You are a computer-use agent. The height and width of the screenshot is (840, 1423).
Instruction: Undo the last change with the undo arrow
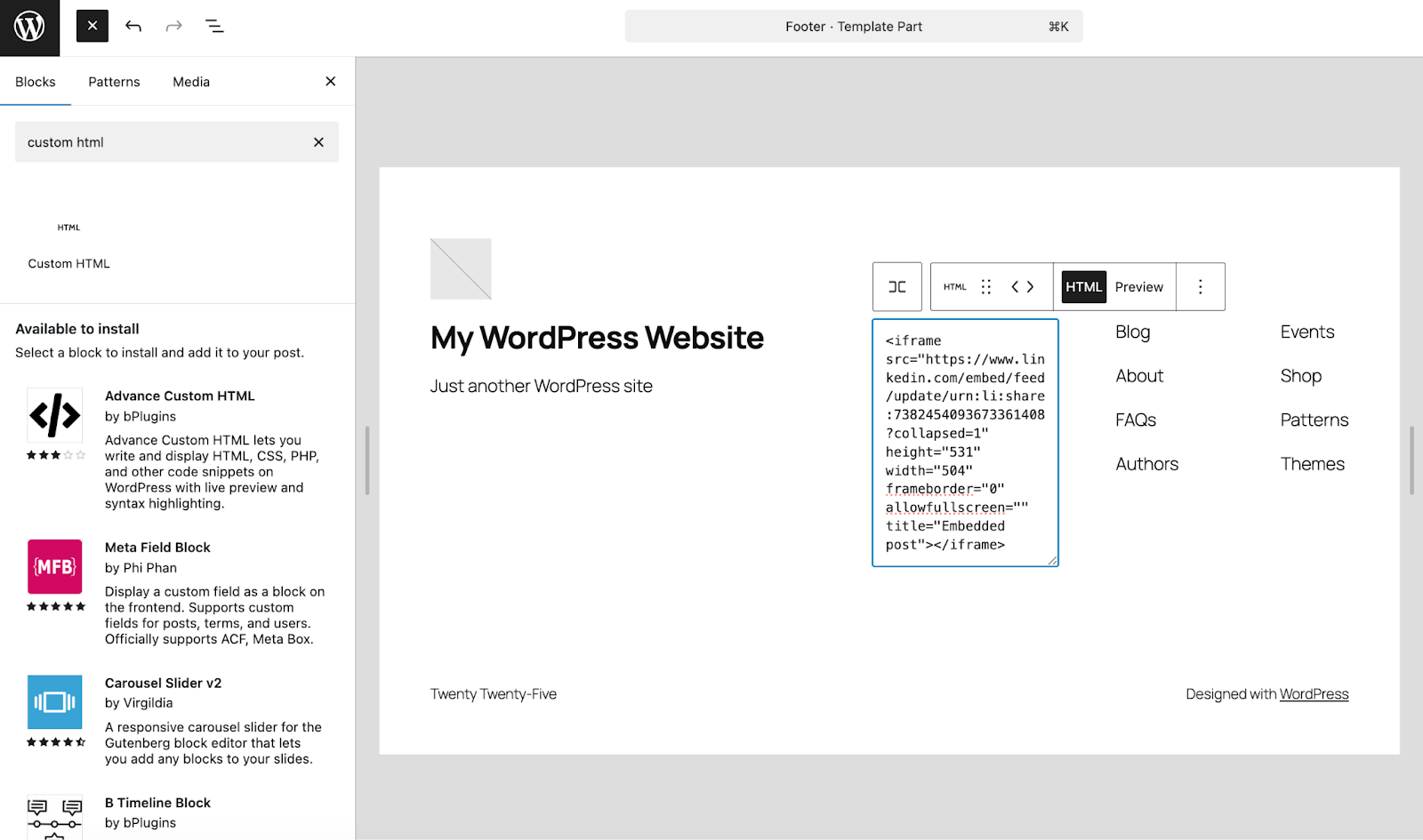[133, 26]
